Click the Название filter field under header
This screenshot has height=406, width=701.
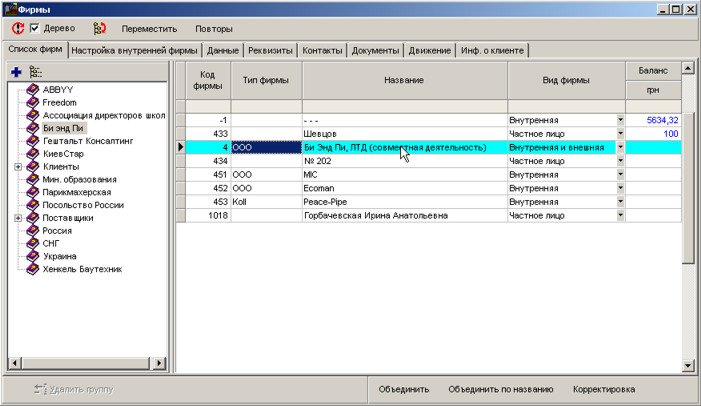point(404,105)
